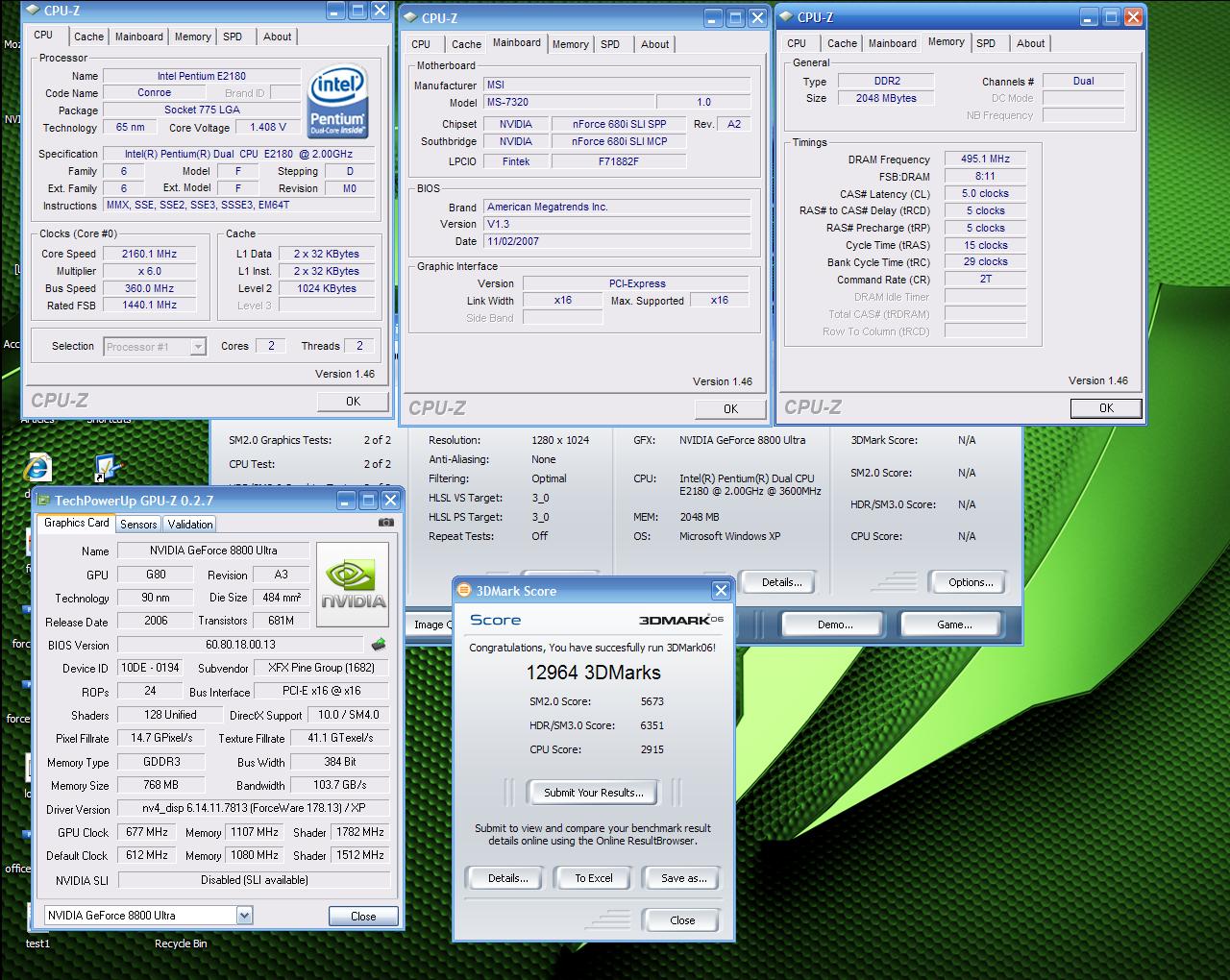Open the GPU selector dropdown in GPU-Z
This screenshot has height=980, width=1230.
pyautogui.click(x=244, y=916)
